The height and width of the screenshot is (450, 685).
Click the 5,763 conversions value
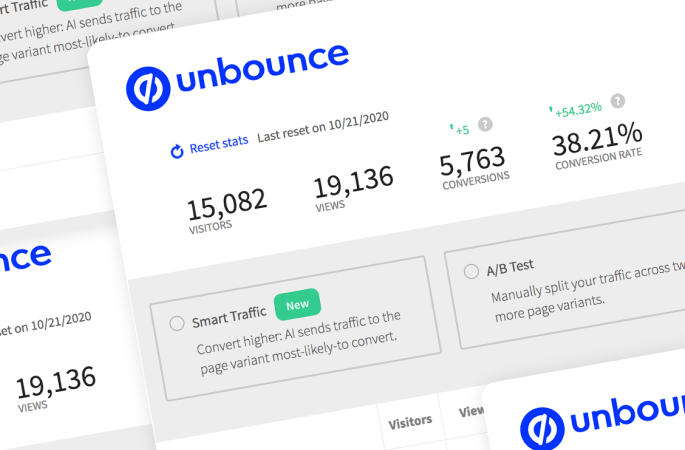pyautogui.click(x=472, y=160)
